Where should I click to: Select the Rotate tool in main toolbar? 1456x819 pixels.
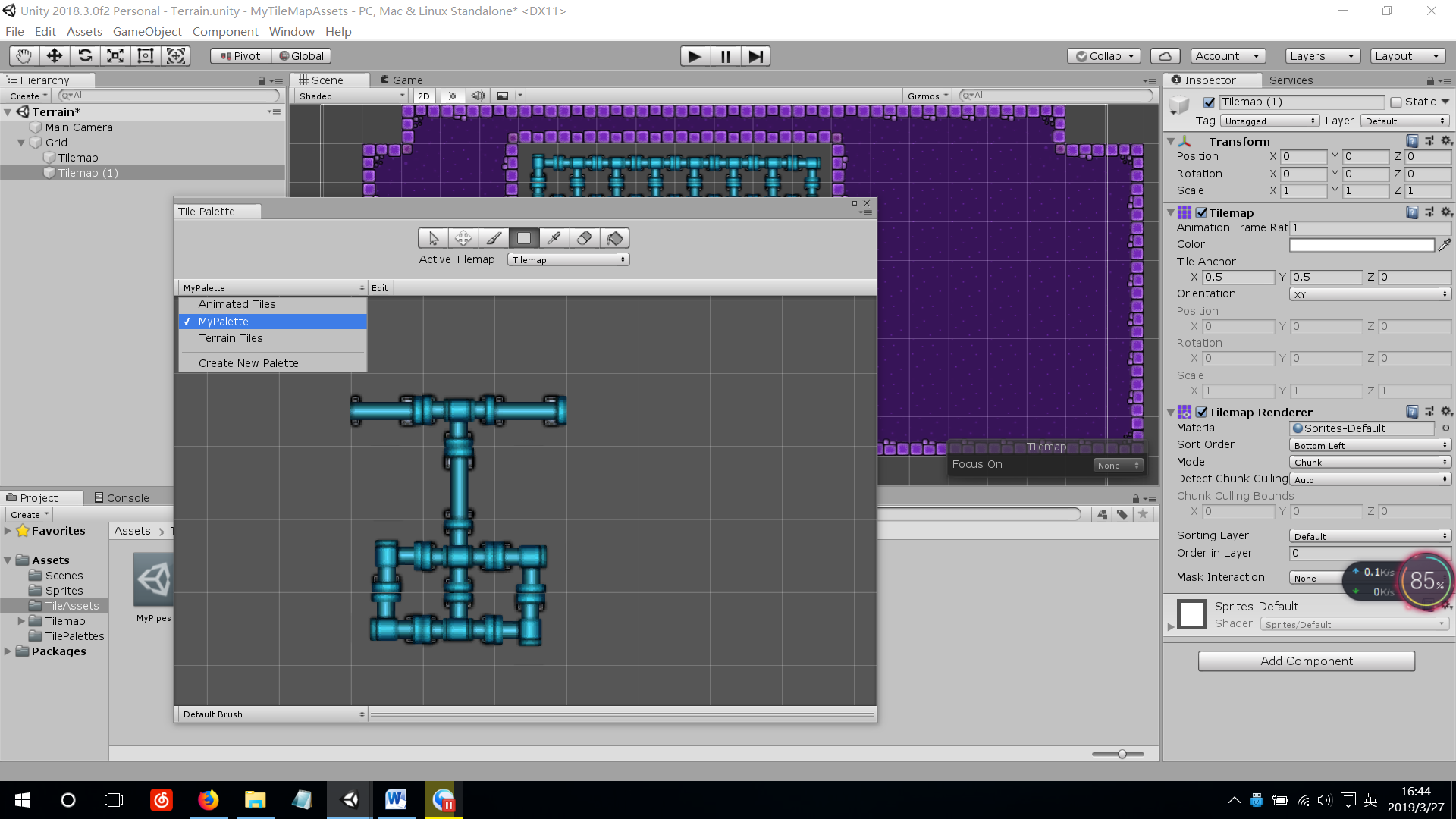point(85,56)
